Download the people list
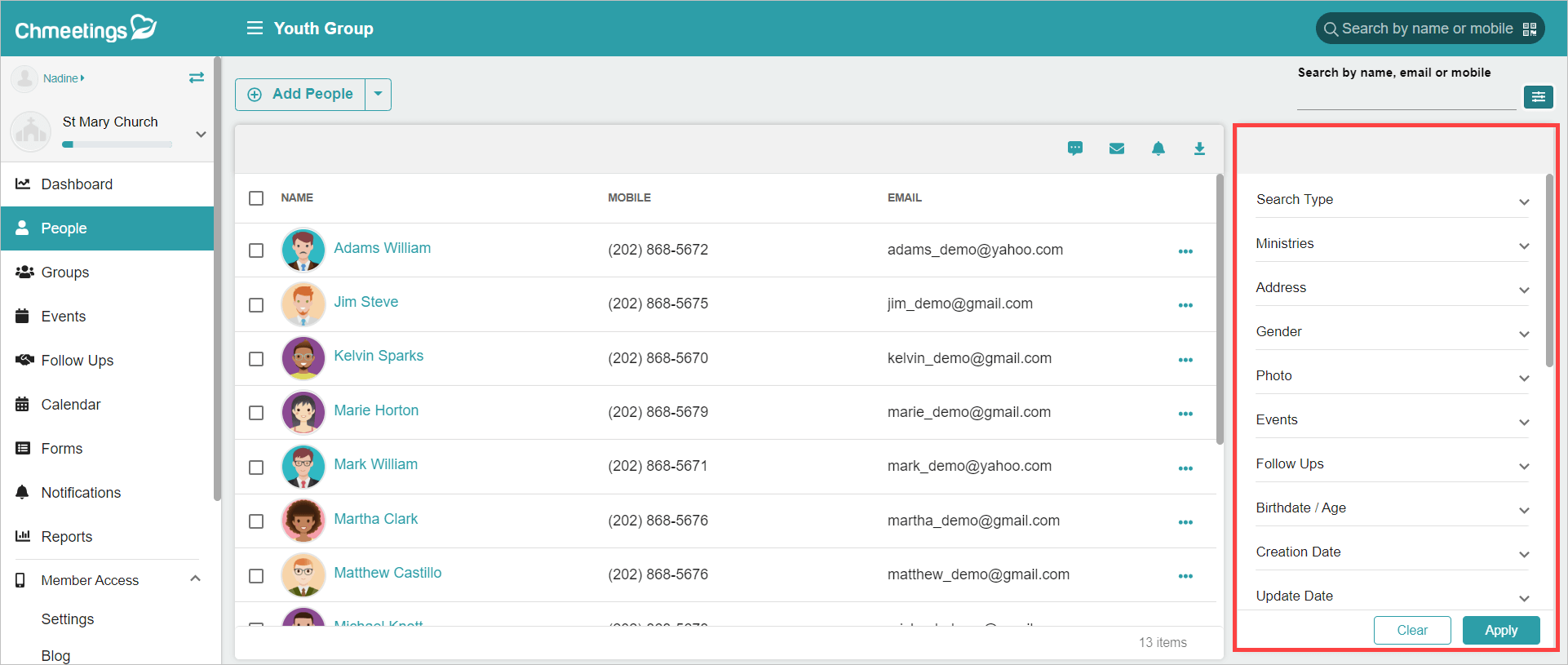The width and height of the screenshot is (1568, 665). [x=1199, y=149]
